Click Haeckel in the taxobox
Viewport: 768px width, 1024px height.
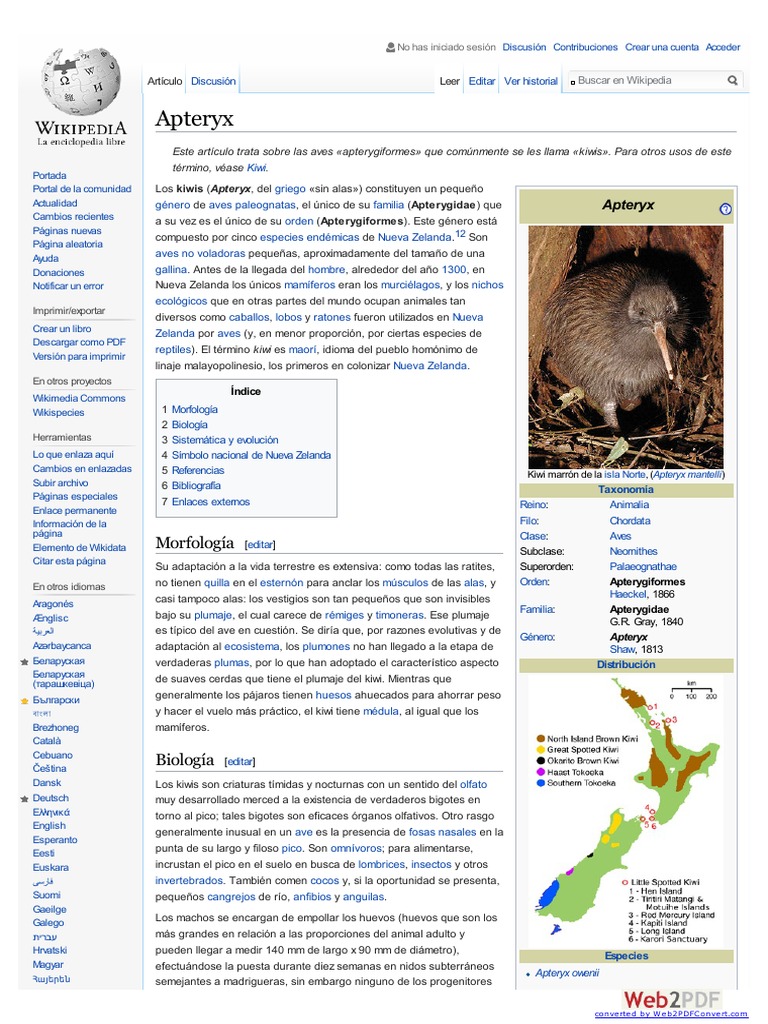click(x=628, y=594)
